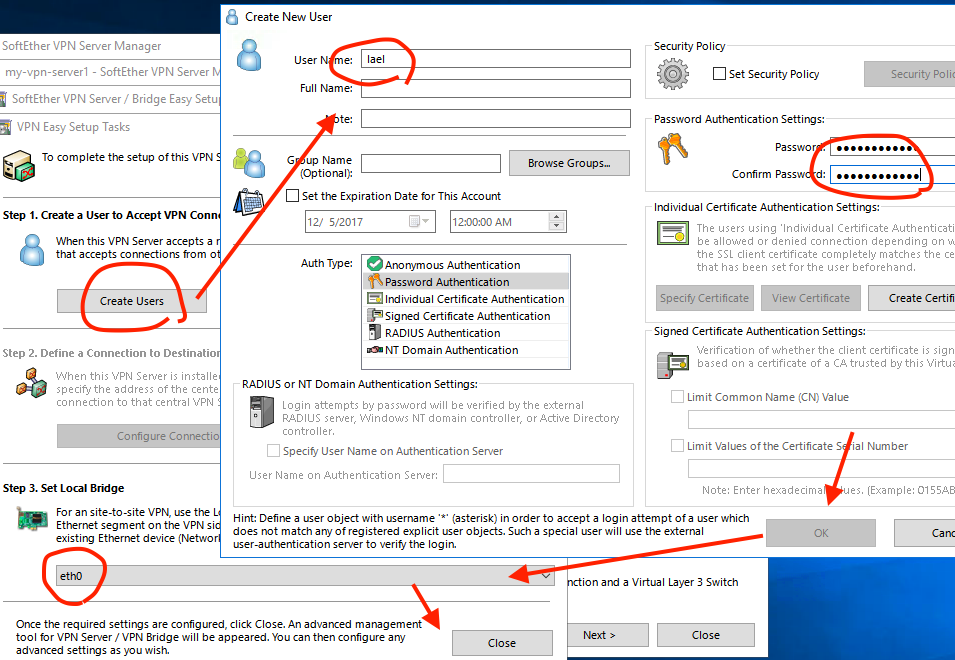The height and width of the screenshot is (660, 955).
Task: Click the gear icon in Security Policy
Action: point(673,74)
